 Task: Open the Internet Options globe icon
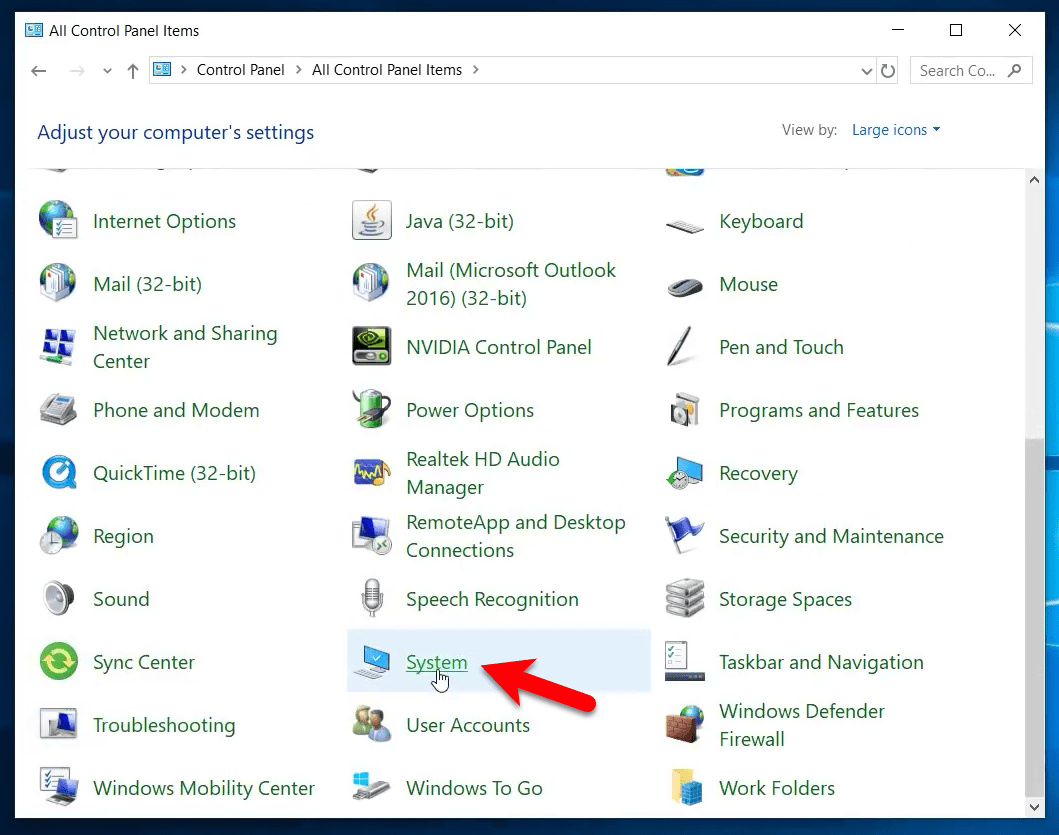(x=58, y=220)
